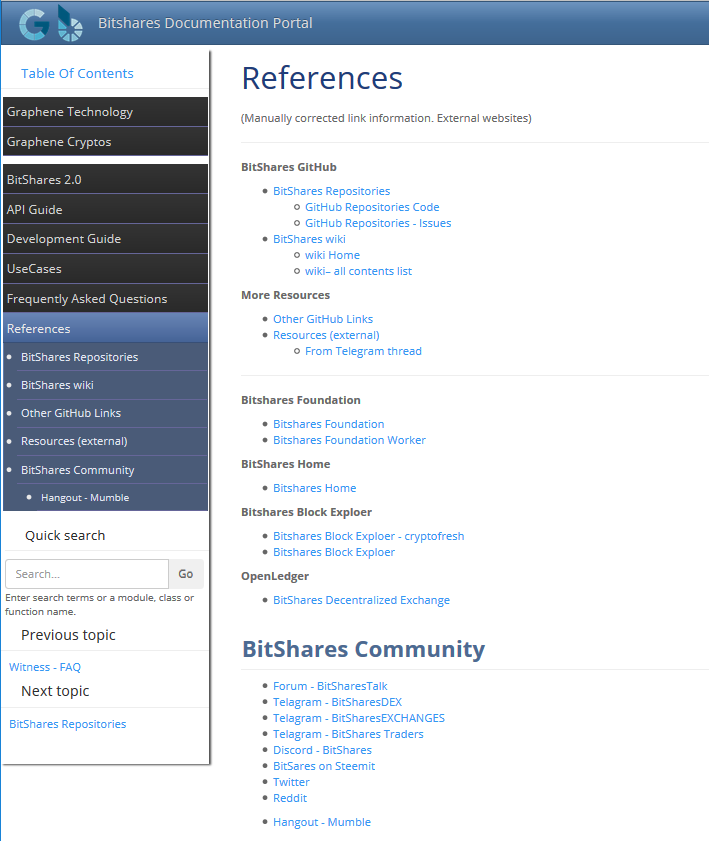Open BitShares Repositories link in content
This screenshot has height=841, width=709.
point(331,191)
